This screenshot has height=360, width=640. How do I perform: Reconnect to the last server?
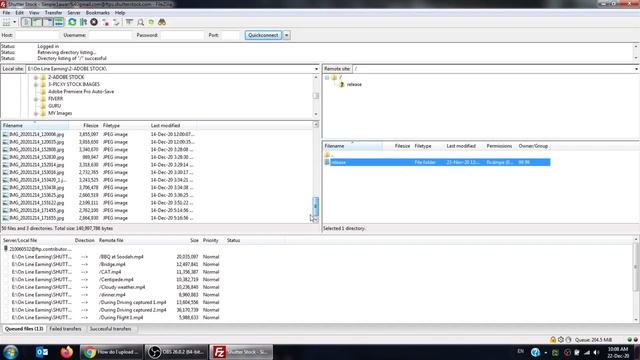point(116,22)
